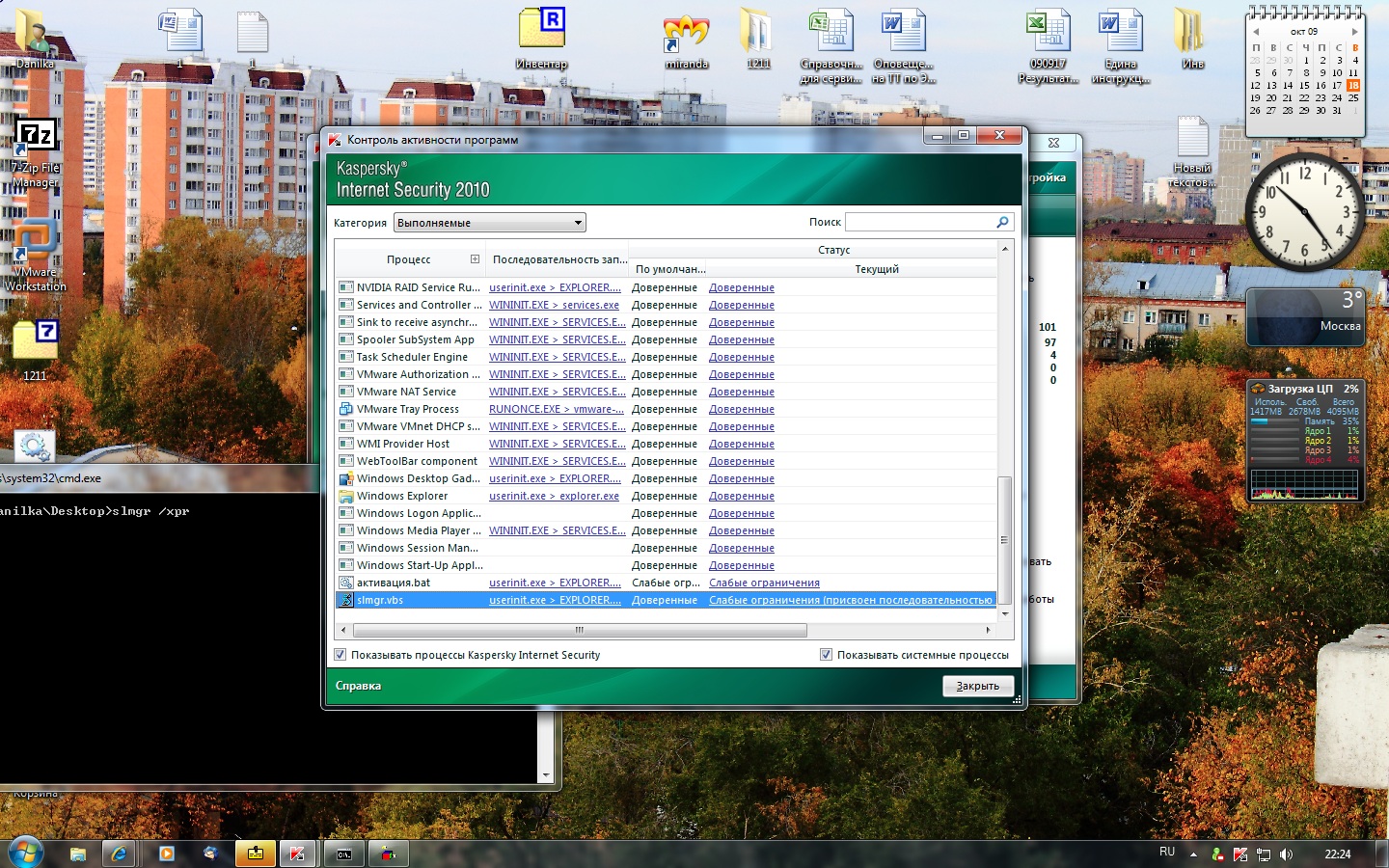This screenshot has width=1389, height=868.
Task: Launch VMware Workstation desktop shortcut
Action: 35,246
